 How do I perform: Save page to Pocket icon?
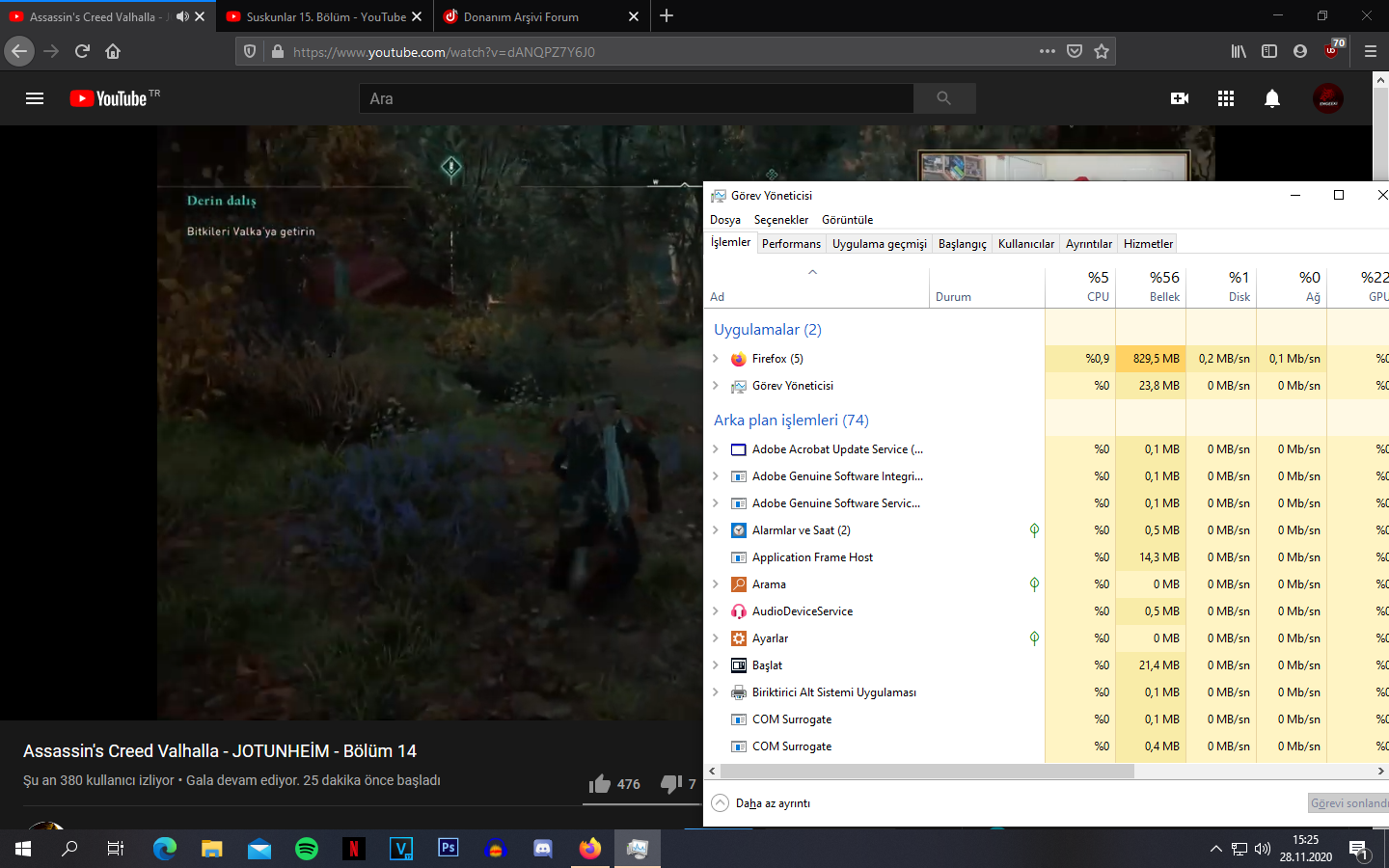[x=1075, y=51]
